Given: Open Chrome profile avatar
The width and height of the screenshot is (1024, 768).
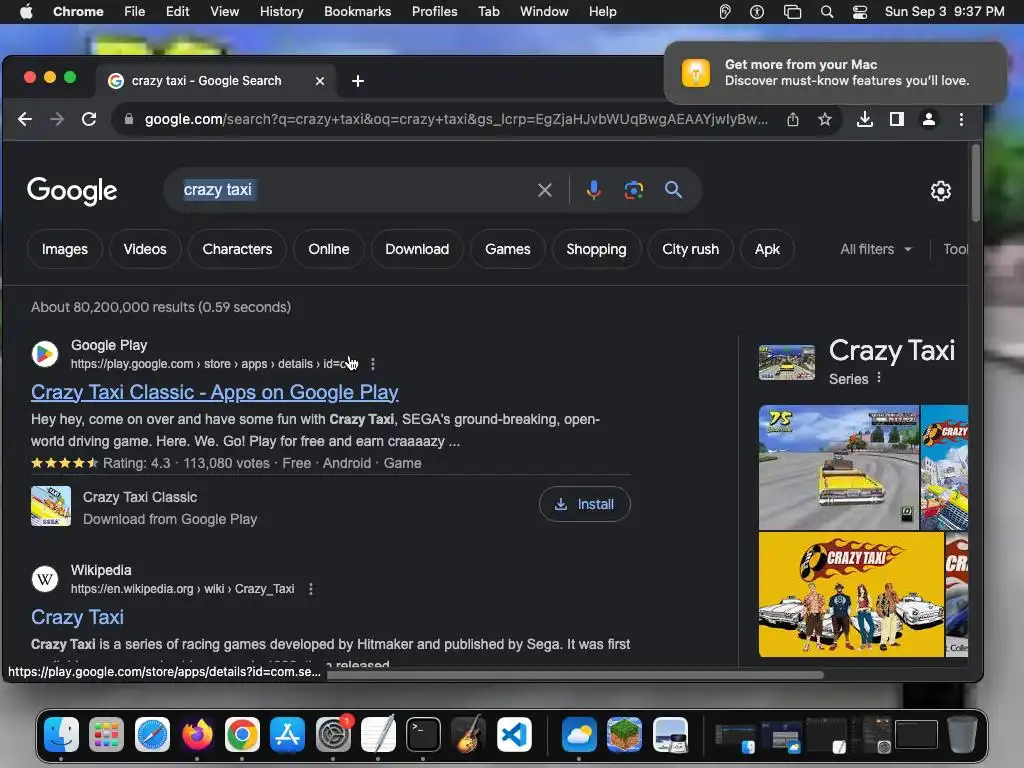Looking at the screenshot, I should (x=929, y=119).
